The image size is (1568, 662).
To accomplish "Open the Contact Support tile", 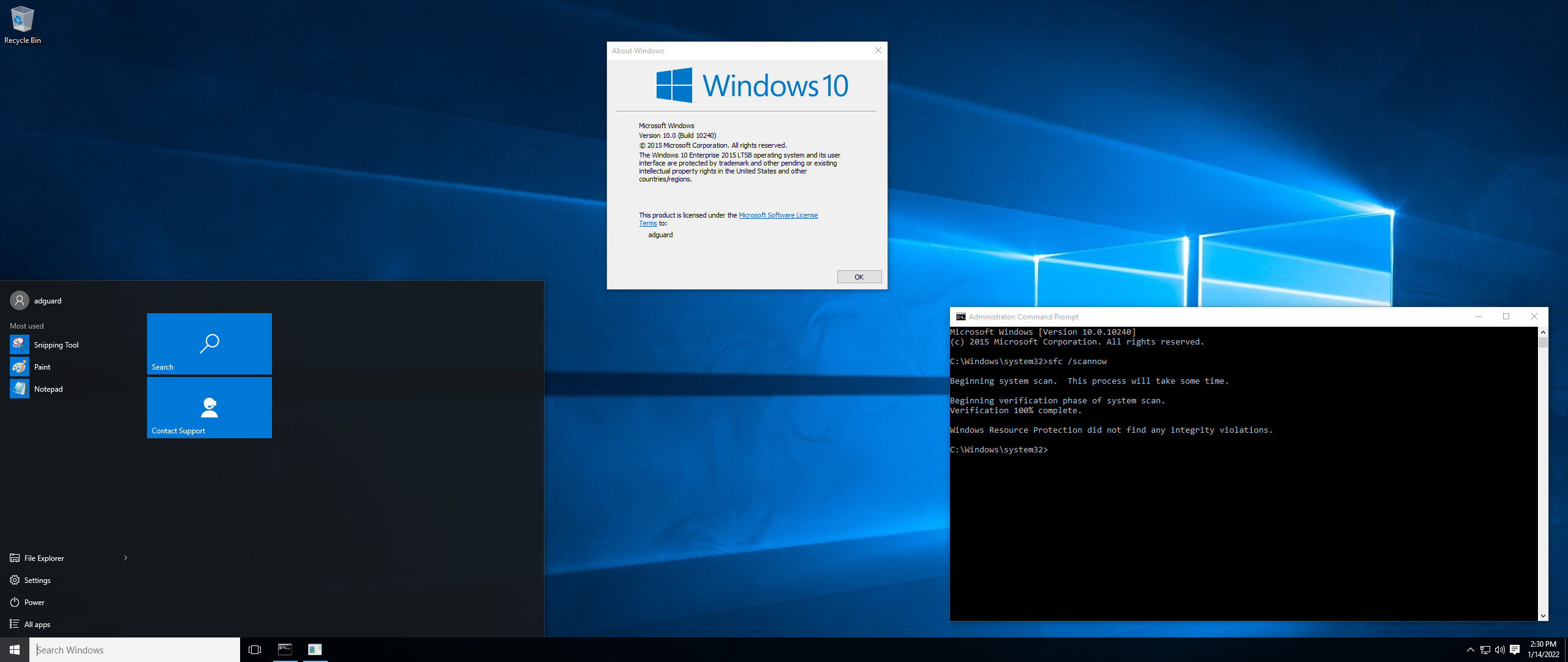I will coord(209,408).
